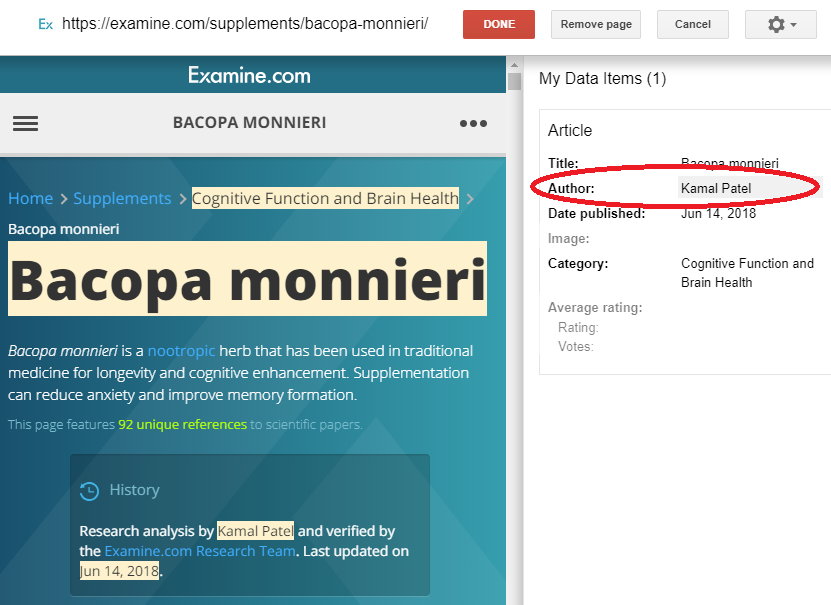The width and height of the screenshot is (831, 605).
Task: Click the Rating sub-field label
Action: coord(578,327)
